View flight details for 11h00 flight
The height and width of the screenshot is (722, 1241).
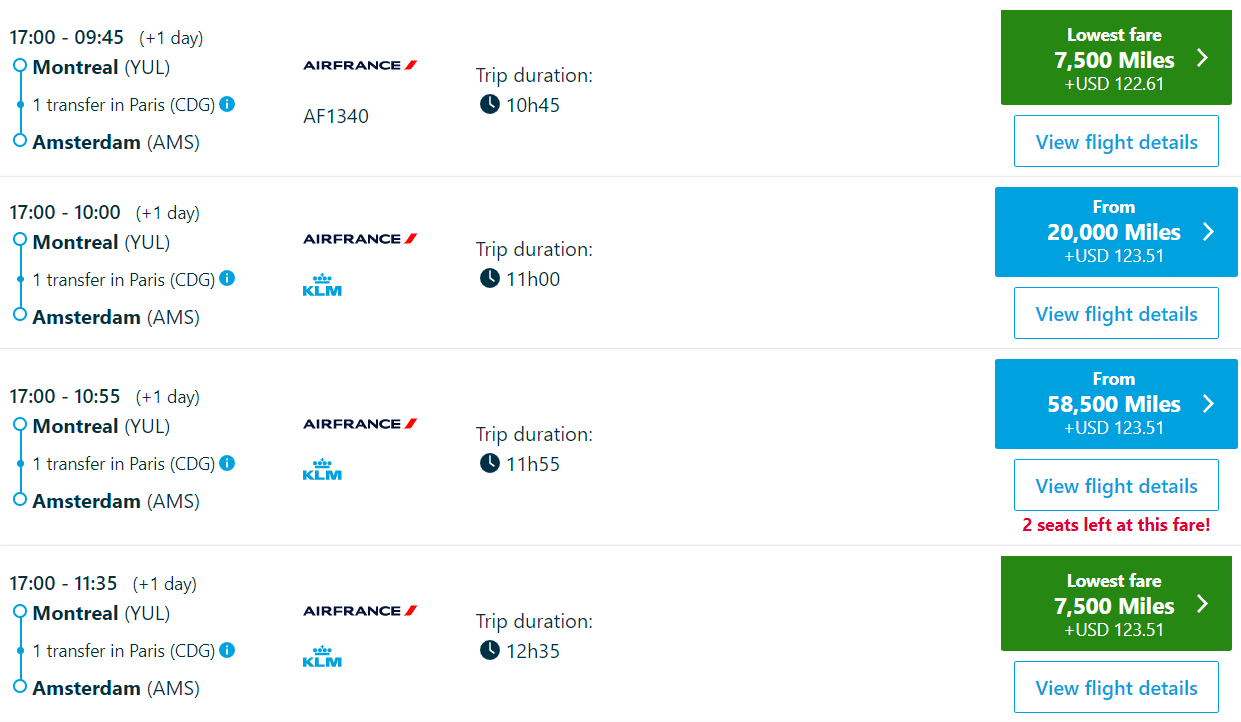click(x=1116, y=314)
